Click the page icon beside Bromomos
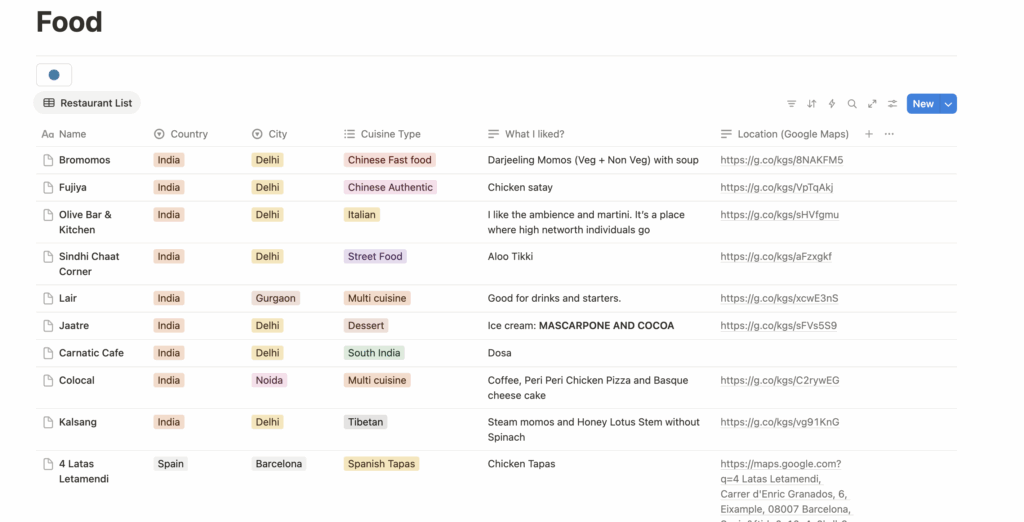The width and height of the screenshot is (1024, 522). click(47, 160)
